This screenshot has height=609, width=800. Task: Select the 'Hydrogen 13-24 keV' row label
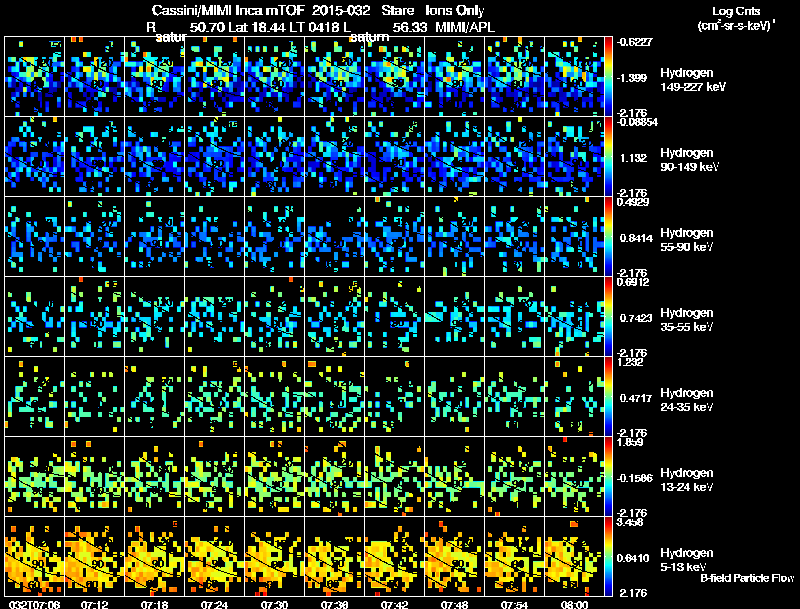[687, 480]
